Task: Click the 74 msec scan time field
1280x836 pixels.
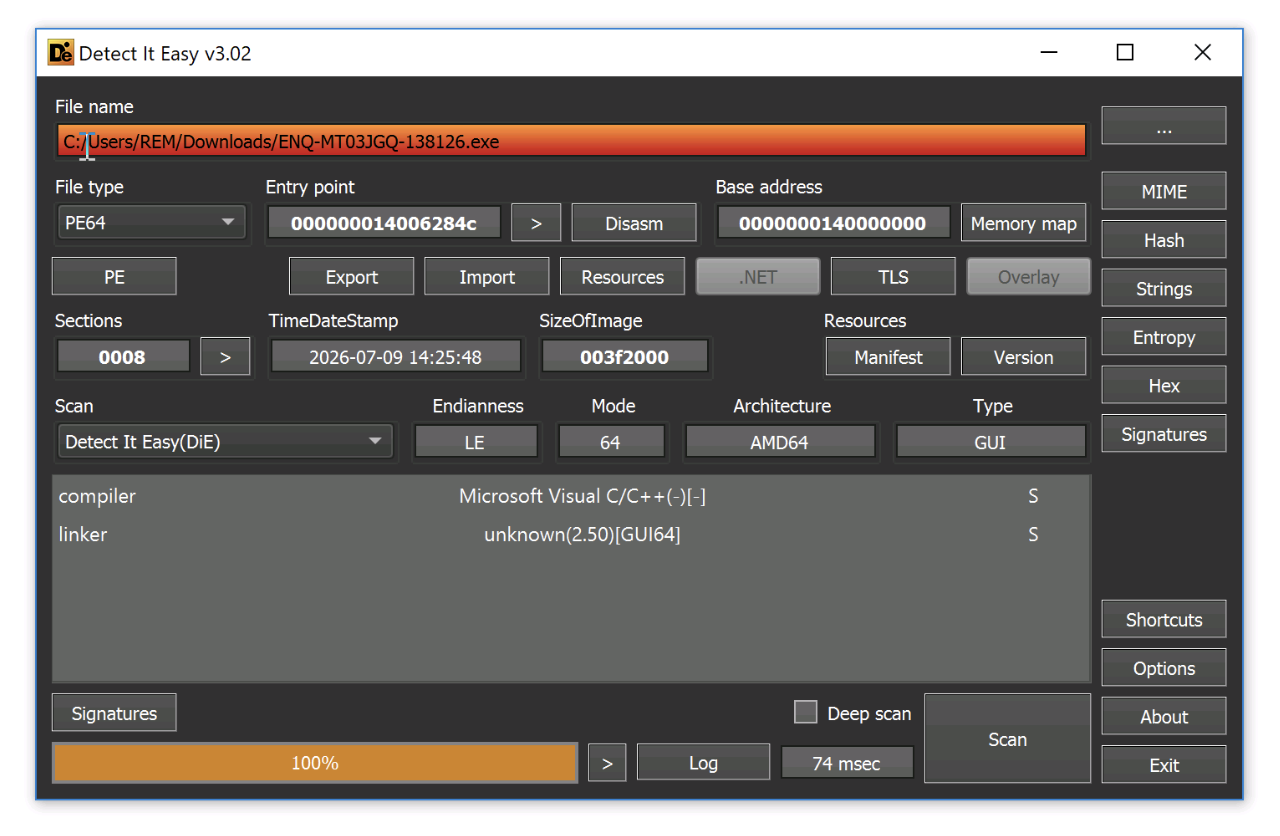Action: pyautogui.click(x=846, y=764)
